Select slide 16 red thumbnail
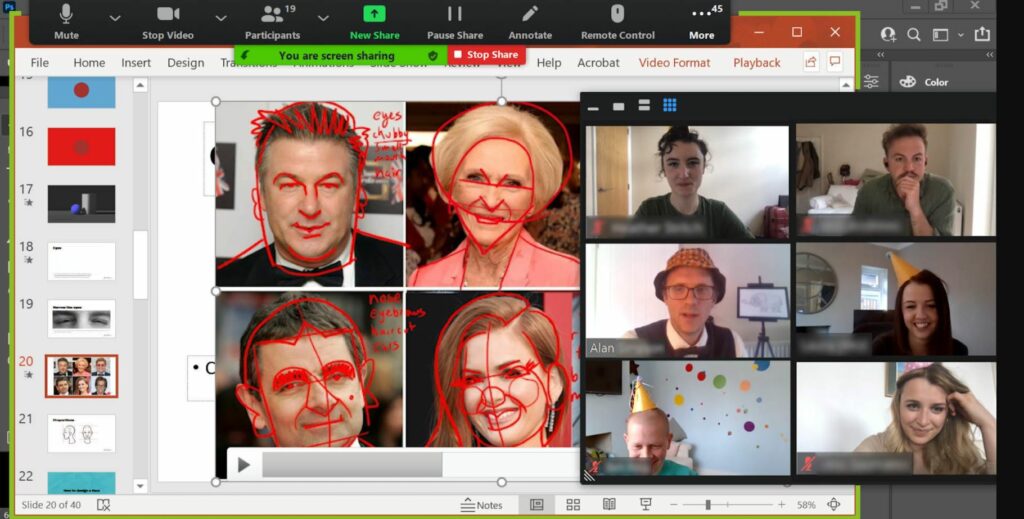Image resolution: width=1024 pixels, height=519 pixels. point(82,146)
